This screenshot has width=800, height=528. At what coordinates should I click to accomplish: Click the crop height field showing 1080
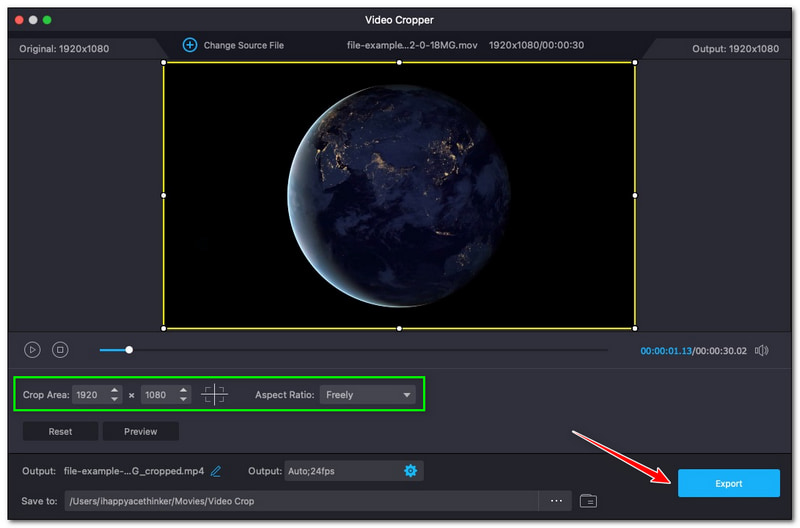[159, 395]
